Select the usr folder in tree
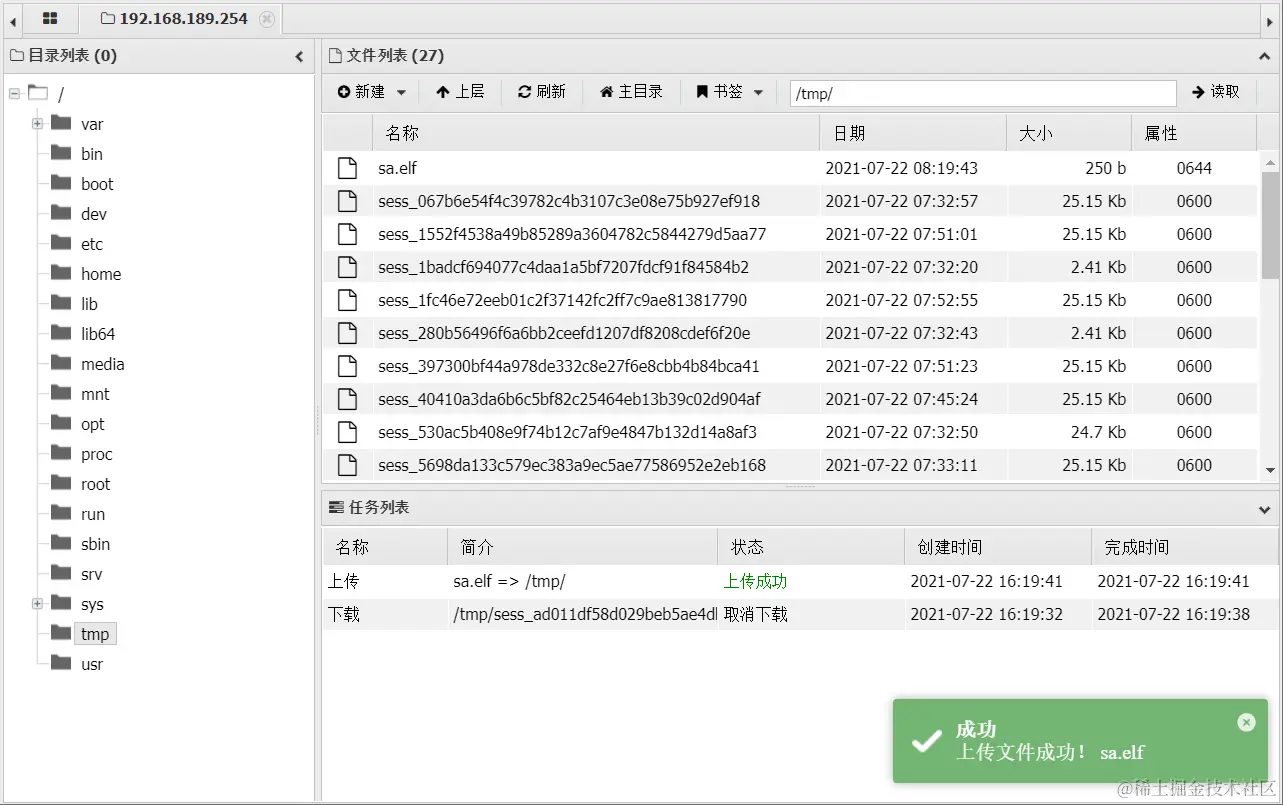Image resolution: width=1283 pixels, height=805 pixels. [x=92, y=664]
